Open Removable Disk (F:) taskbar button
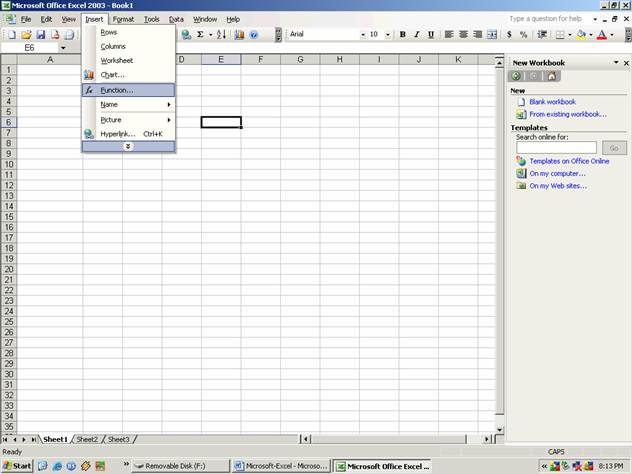 click(x=181, y=466)
